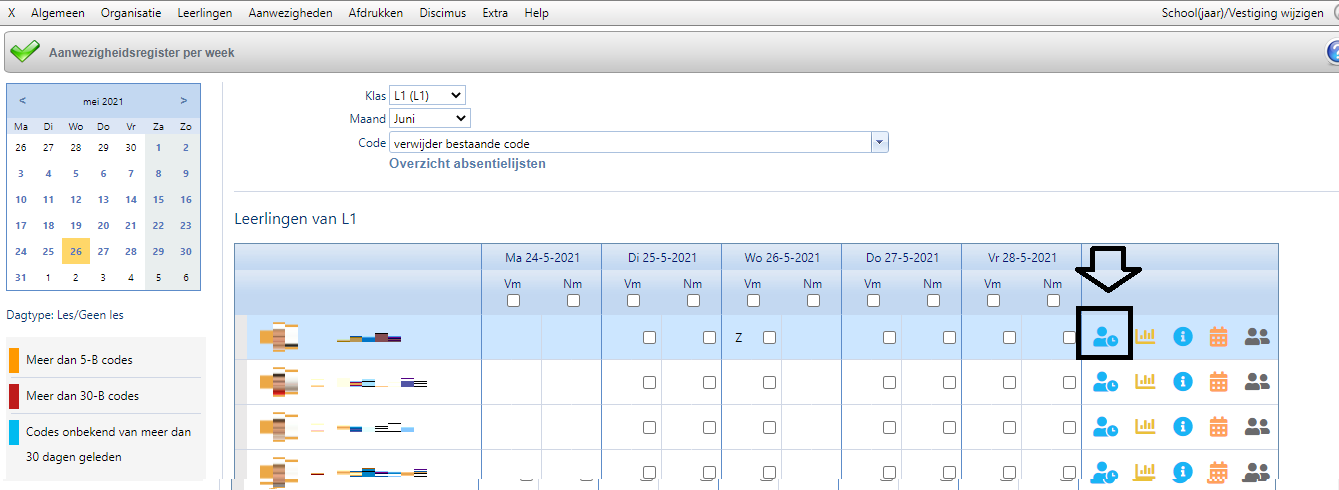The height and width of the screenshot is (490, 1339).
Task: Click the yellow bar chart icon in third row
Action: pos(1144,427)
